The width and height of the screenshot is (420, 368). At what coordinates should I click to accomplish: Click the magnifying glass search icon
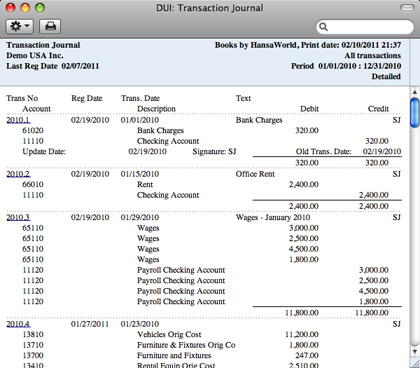(x=323, y=27)
